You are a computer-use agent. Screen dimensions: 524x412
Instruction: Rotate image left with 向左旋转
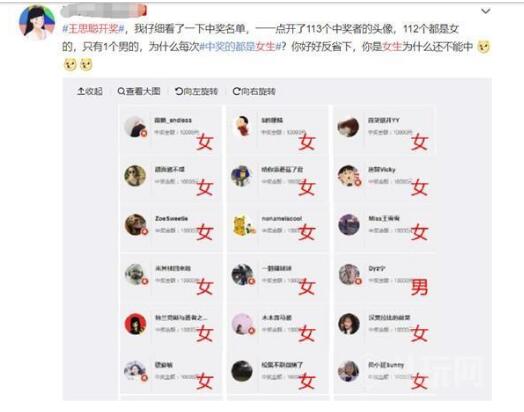pos(196,91)
